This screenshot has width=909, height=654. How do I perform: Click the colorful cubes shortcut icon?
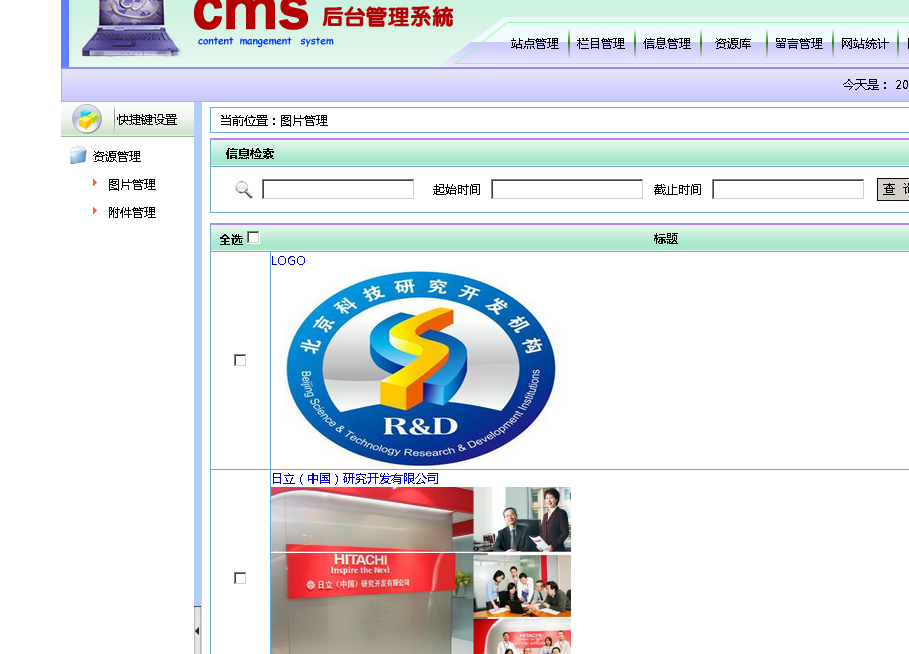(x=87, y=119)
